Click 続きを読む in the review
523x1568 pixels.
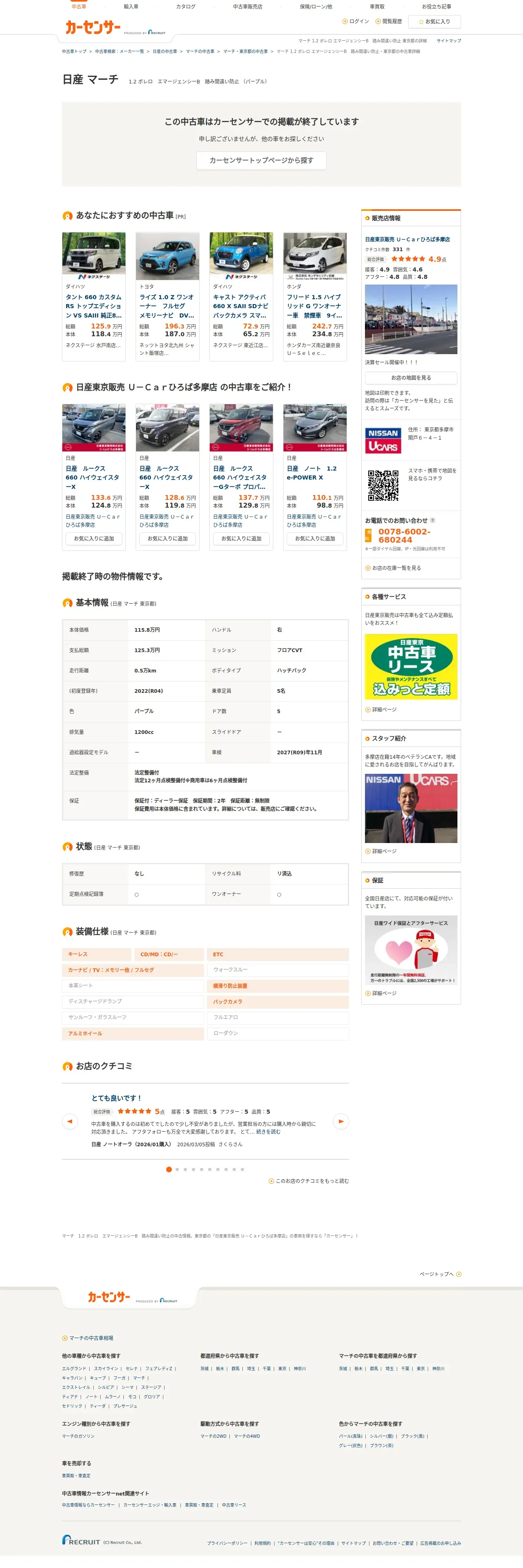pos(268,1132)
